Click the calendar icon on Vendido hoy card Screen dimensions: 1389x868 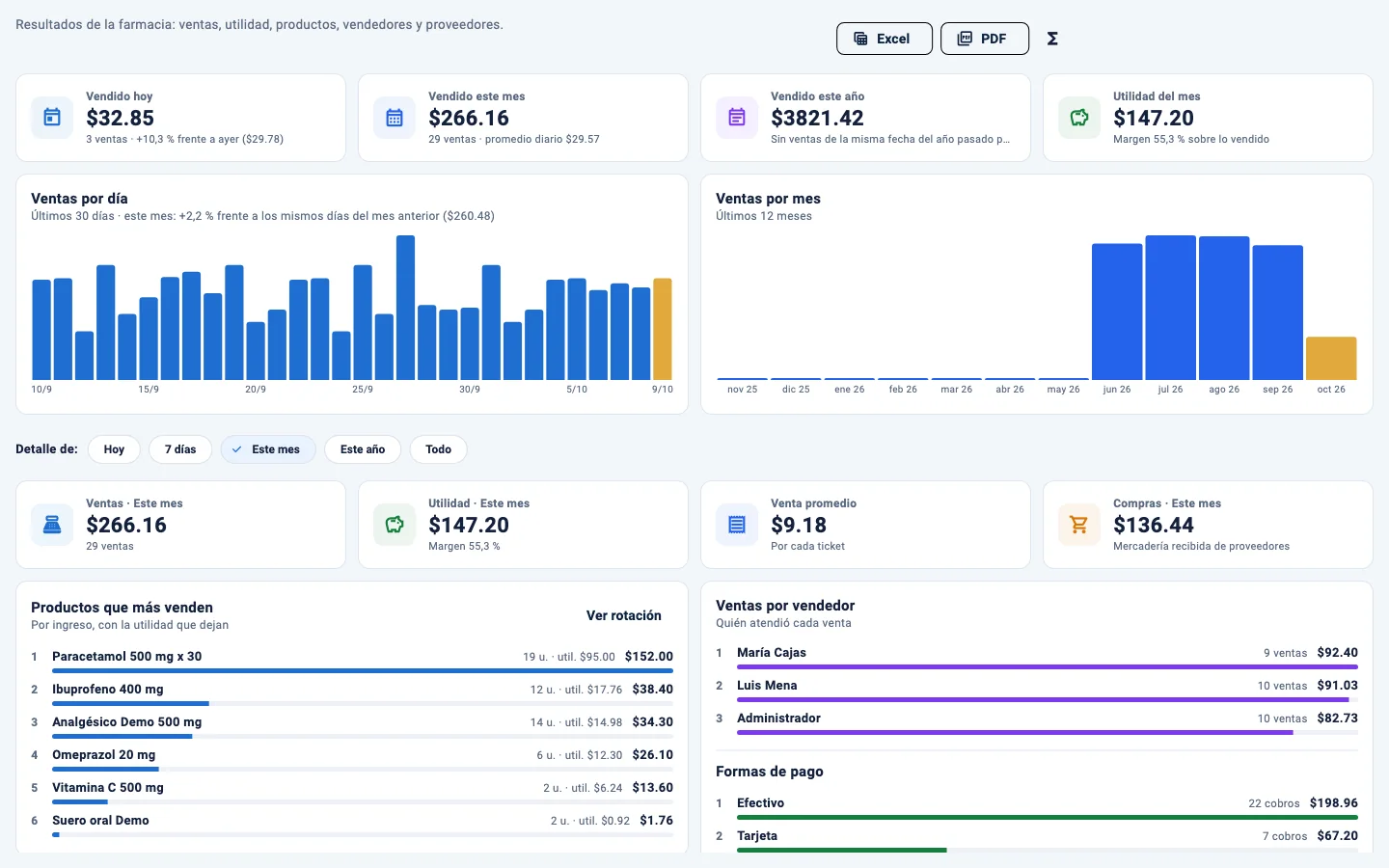(x=52, y=118)
